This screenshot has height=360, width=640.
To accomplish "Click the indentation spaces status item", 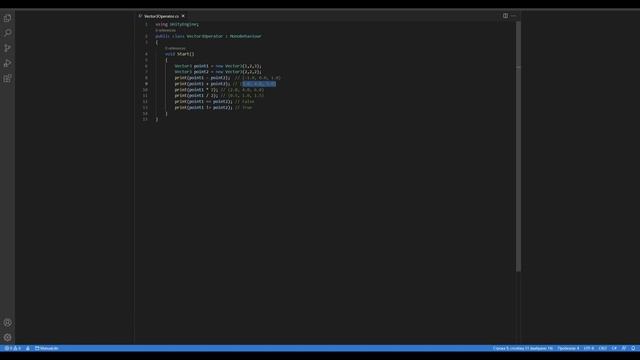I will (x=568, y=348).
